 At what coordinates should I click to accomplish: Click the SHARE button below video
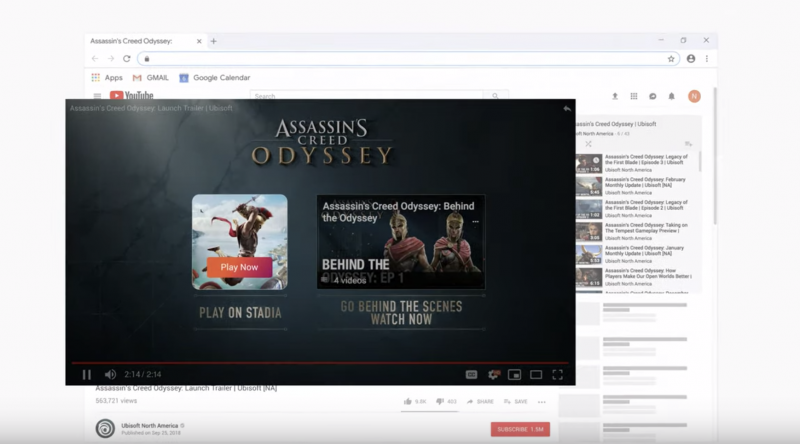tap(480, 402)
